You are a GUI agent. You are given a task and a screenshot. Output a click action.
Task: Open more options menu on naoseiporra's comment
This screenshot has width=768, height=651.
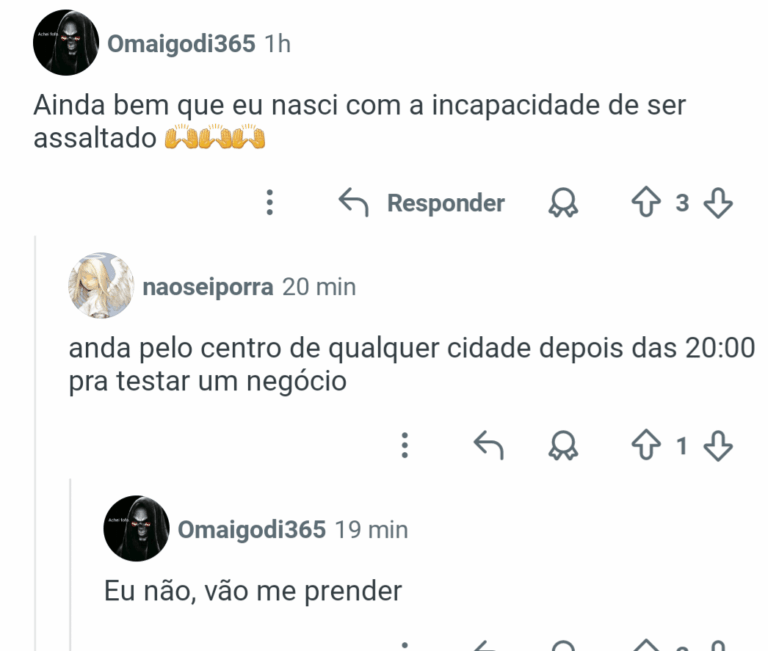point(405,445)
